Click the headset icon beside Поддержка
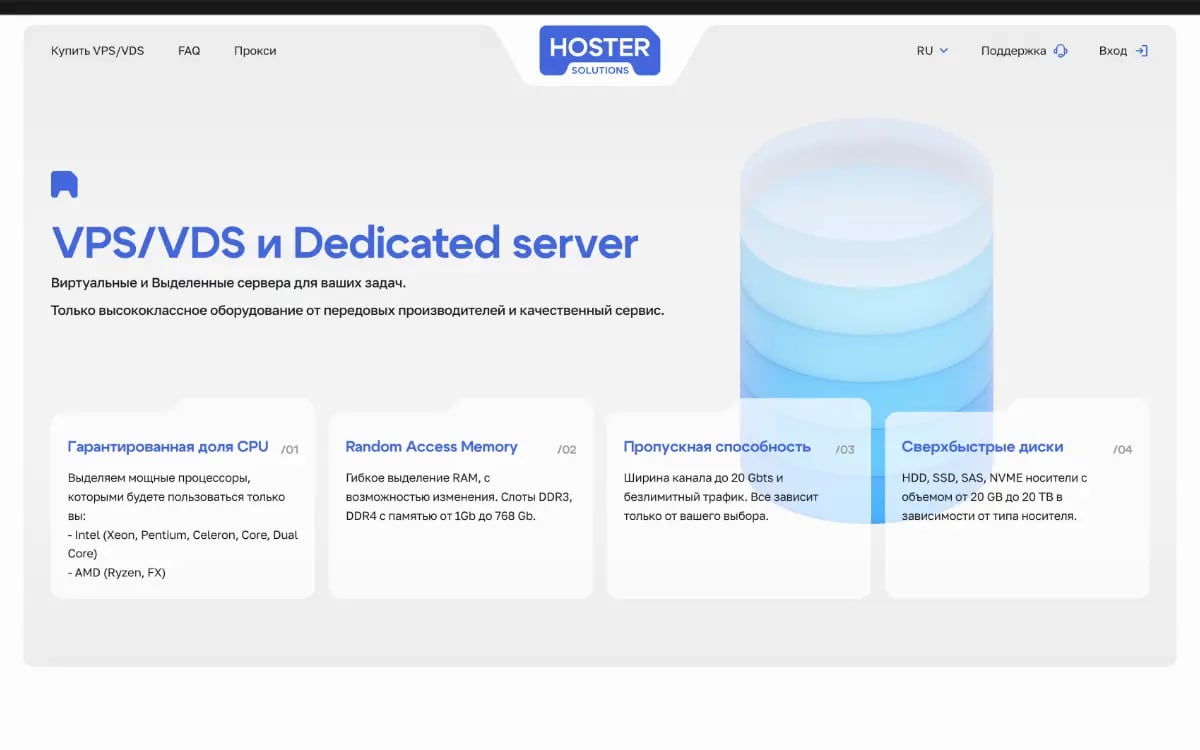The image size is (1200, 750). coord(1061,50)
